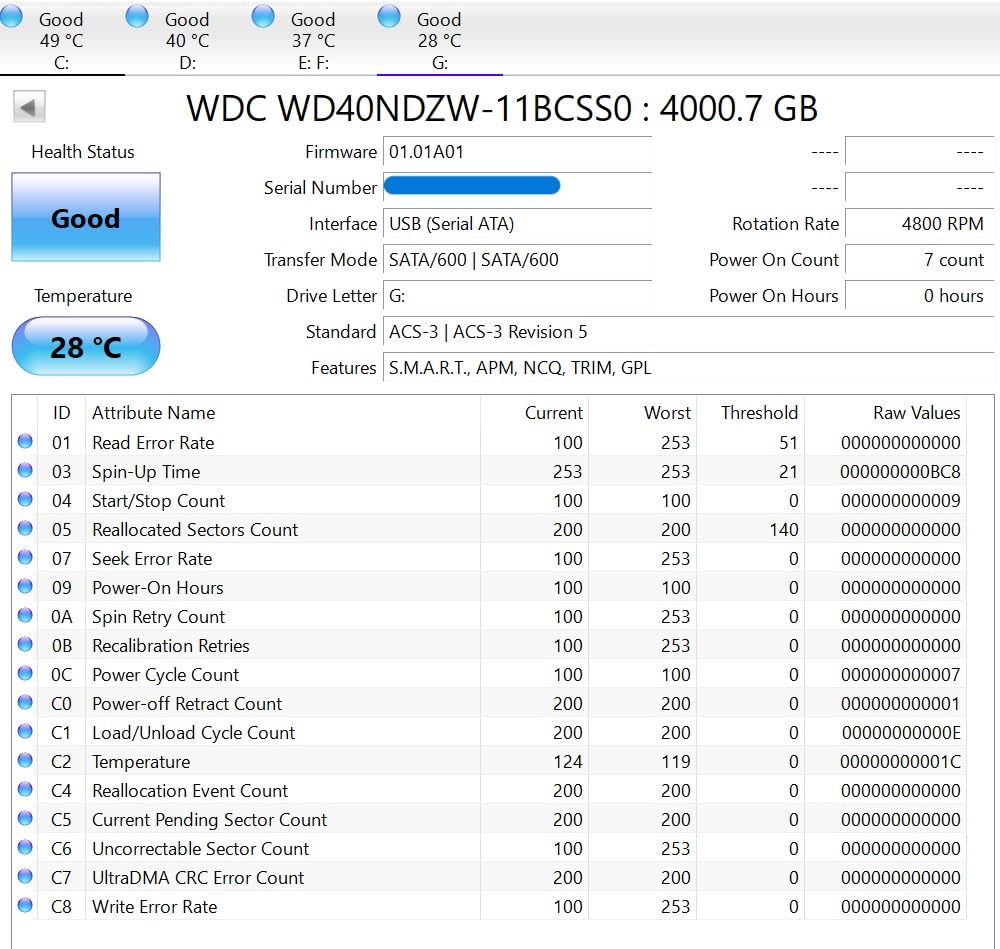The height and width of the screenshot is (949, 1000).
Task: Click the status icon for Start/Stop Count
Action: click(25, 499)
